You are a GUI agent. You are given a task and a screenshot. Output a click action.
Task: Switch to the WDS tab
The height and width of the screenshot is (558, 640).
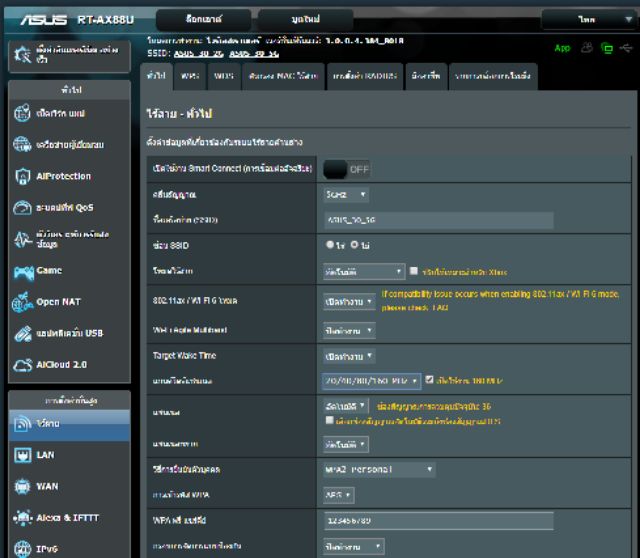(223, 76)
